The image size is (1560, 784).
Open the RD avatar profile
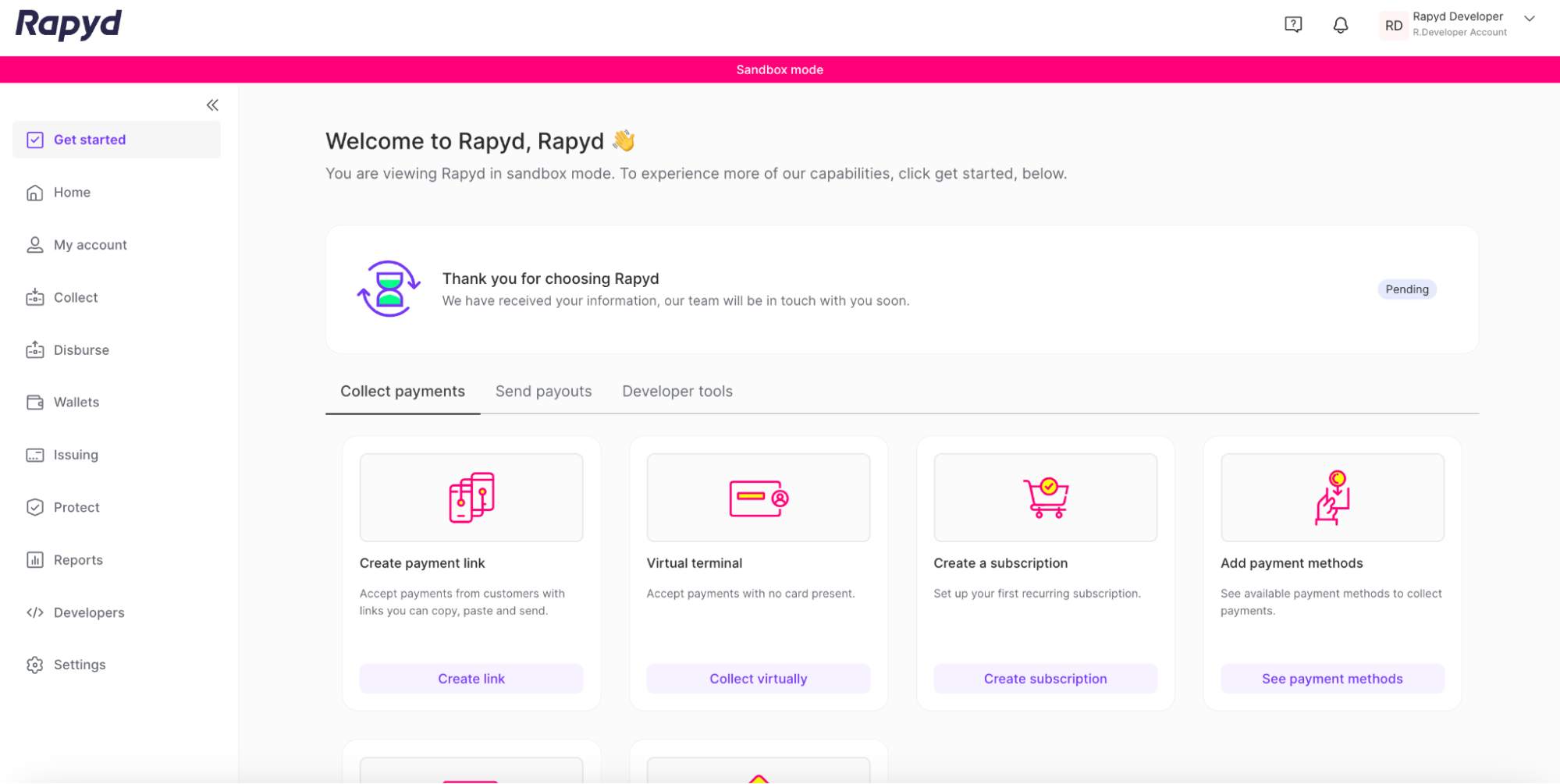pos(1393,24)
